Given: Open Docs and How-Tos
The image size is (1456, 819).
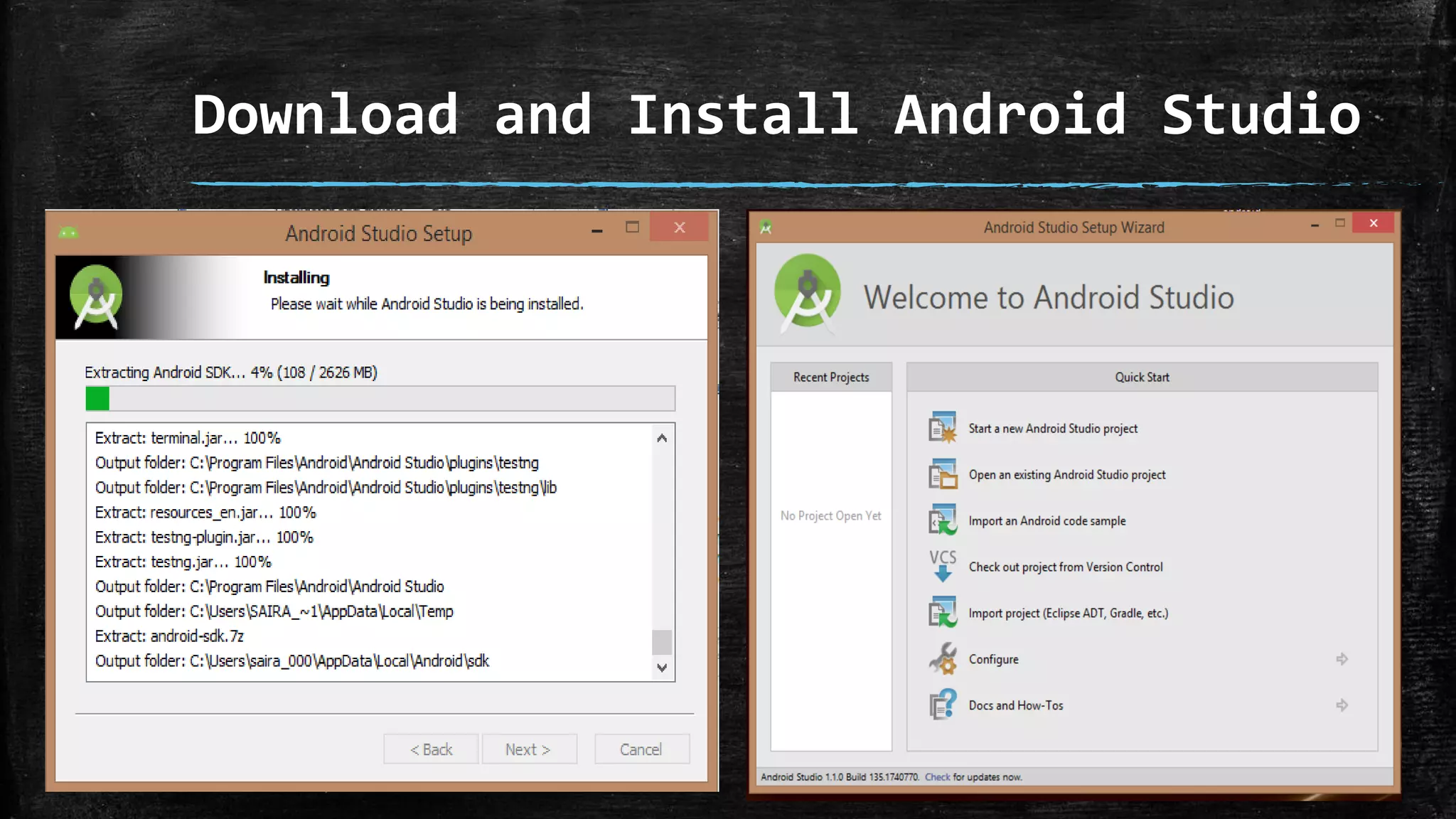Looking at the screenshot, I should point(1016,706).
